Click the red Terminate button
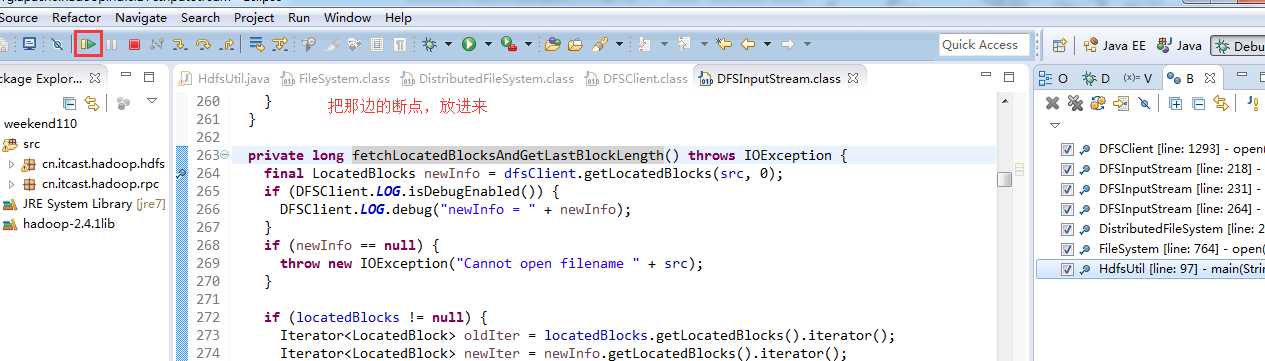Screen dimensions: 1265x361 click(134, 44)
